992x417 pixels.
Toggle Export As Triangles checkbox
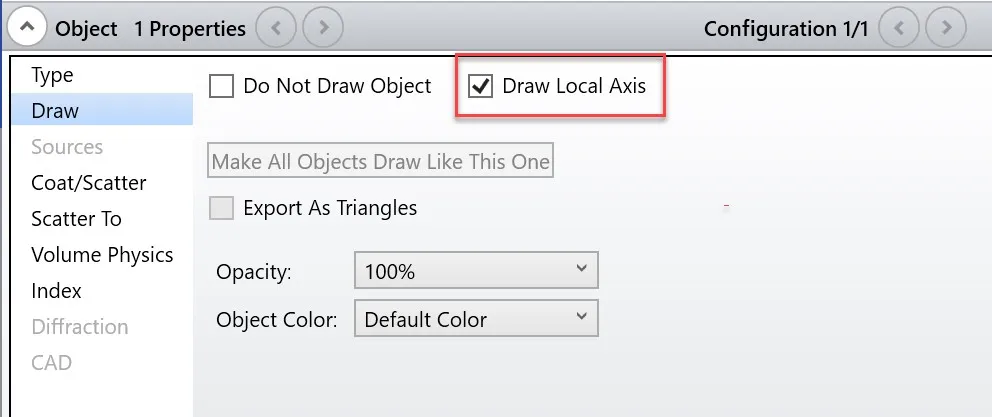coord(221,208)
